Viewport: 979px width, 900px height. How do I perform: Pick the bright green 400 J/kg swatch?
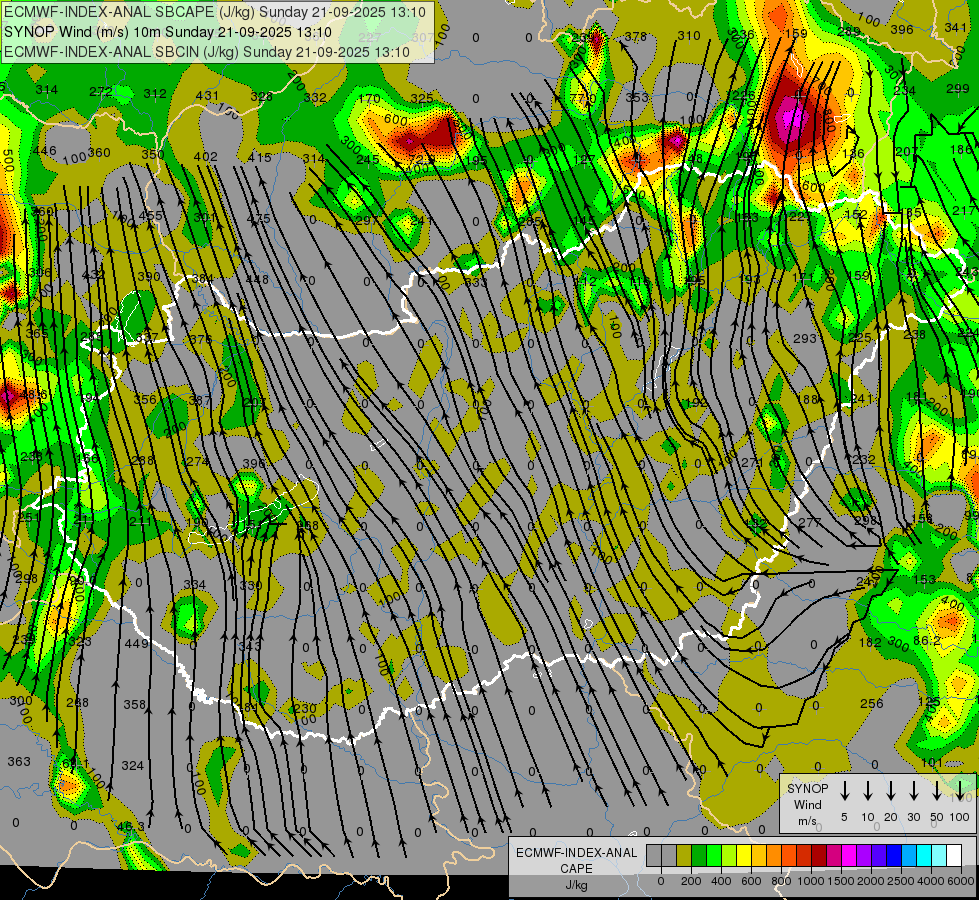(x=714, y=855)
